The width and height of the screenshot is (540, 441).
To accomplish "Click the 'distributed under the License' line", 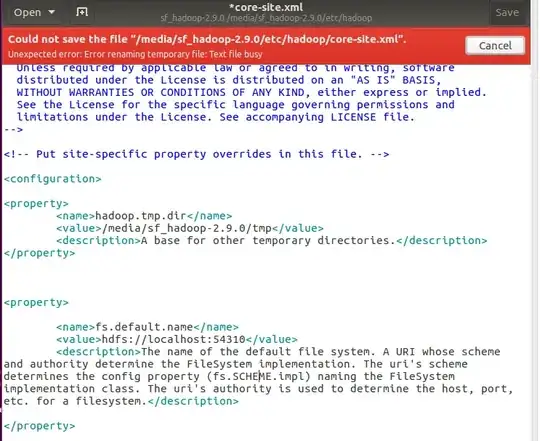I will (229, 80).
